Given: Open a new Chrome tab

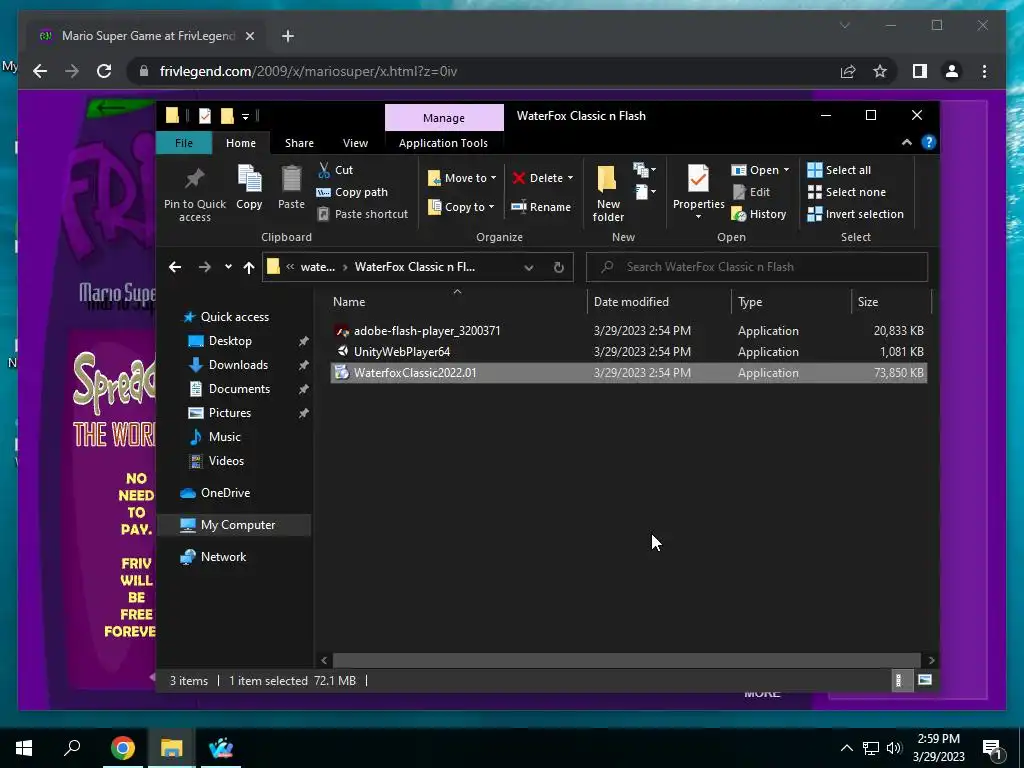Looking at the screenshot, I should (x=288, y=36).
